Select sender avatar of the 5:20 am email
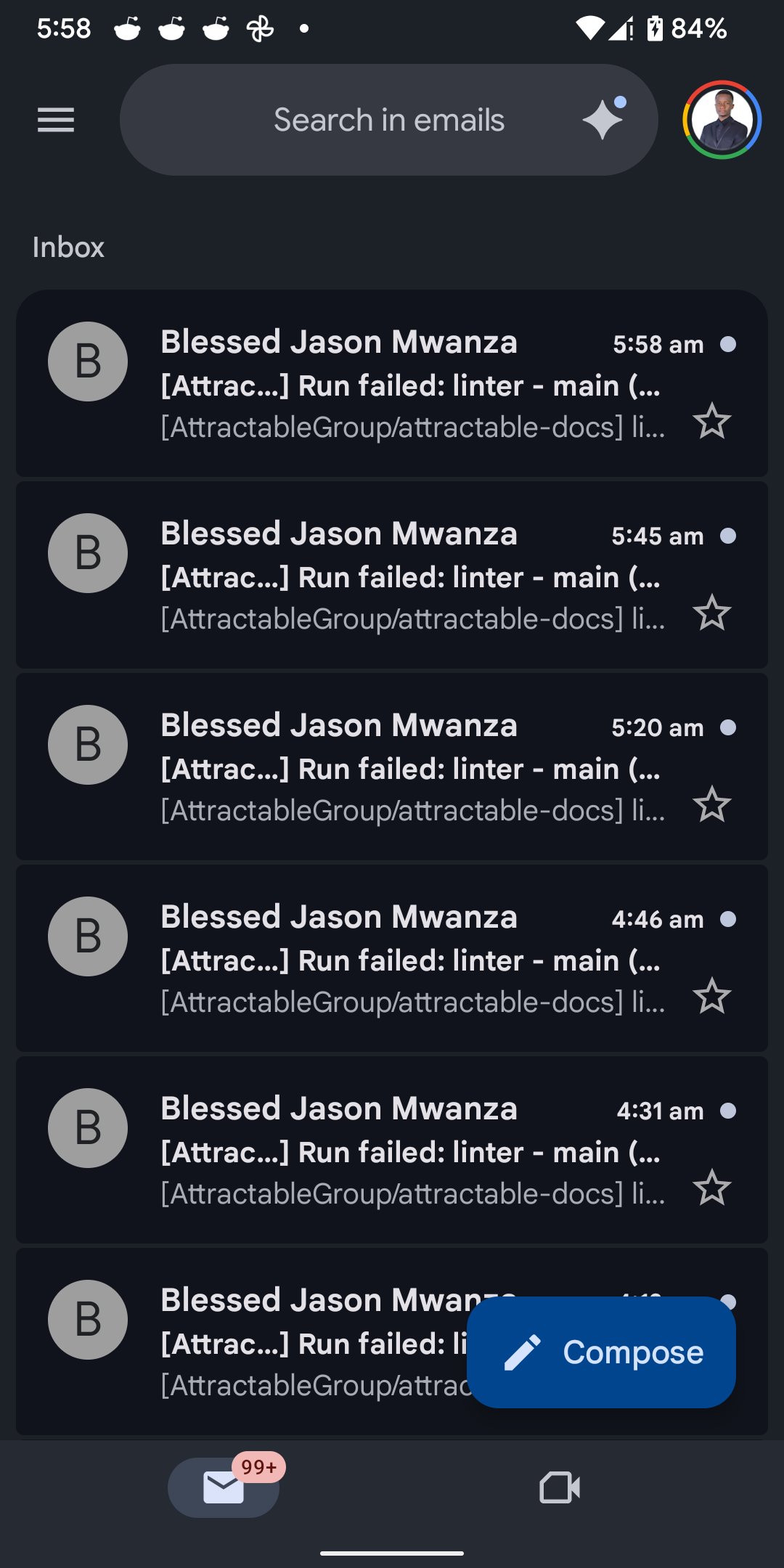Image resolution: width=784 pixels, height=1568 pixels. click(x=88, y=745)
